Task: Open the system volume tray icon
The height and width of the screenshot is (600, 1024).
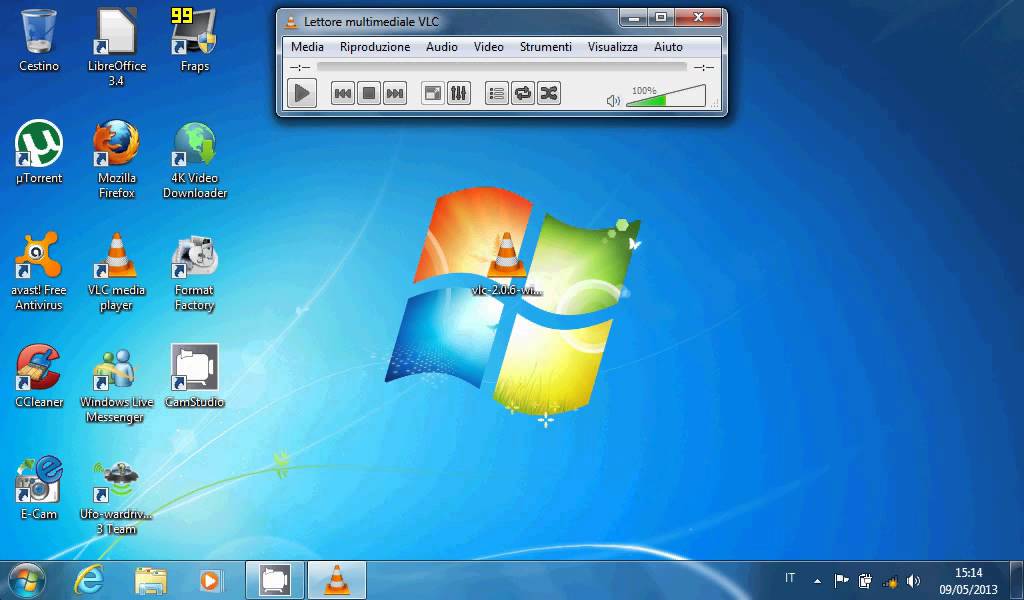Action: coord(913,580)
